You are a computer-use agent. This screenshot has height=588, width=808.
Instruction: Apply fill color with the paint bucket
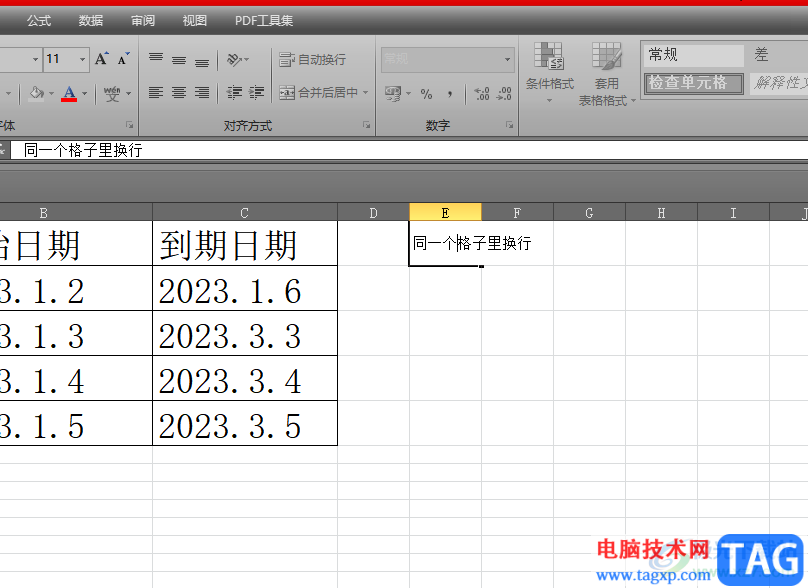[x=37, y=93]
